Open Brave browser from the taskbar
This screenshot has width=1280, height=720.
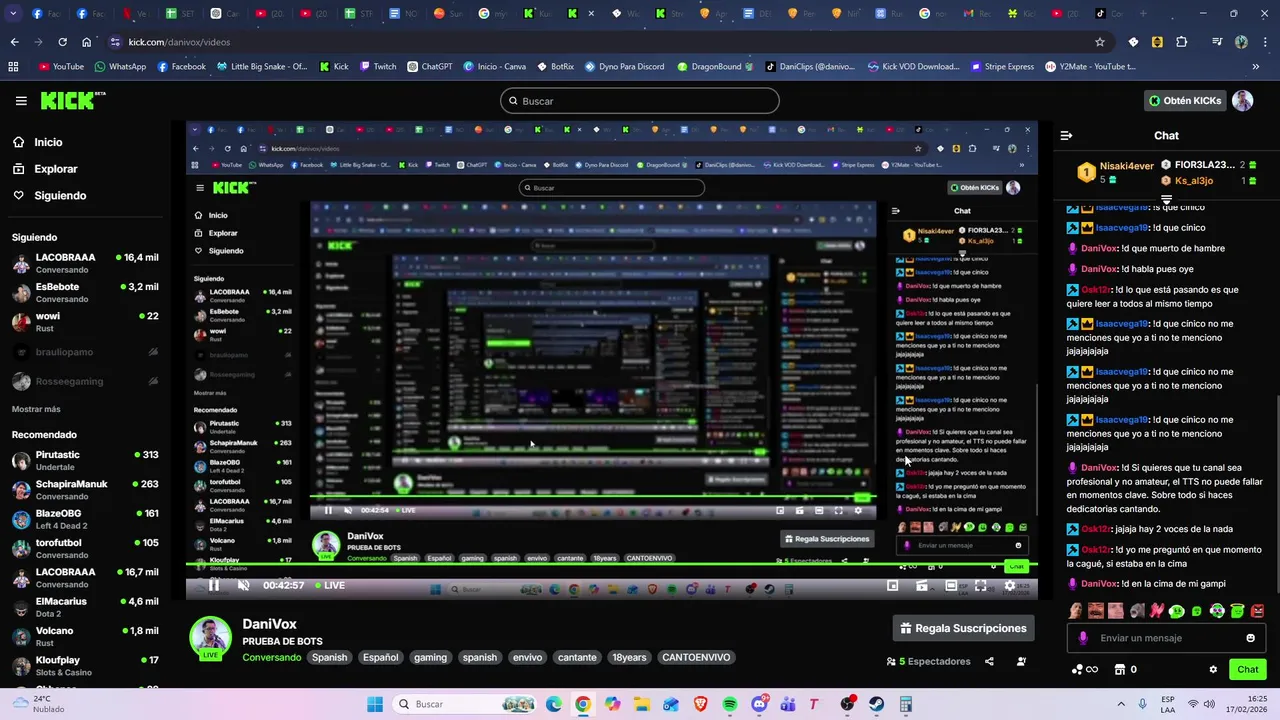click(x=700, y=704)
